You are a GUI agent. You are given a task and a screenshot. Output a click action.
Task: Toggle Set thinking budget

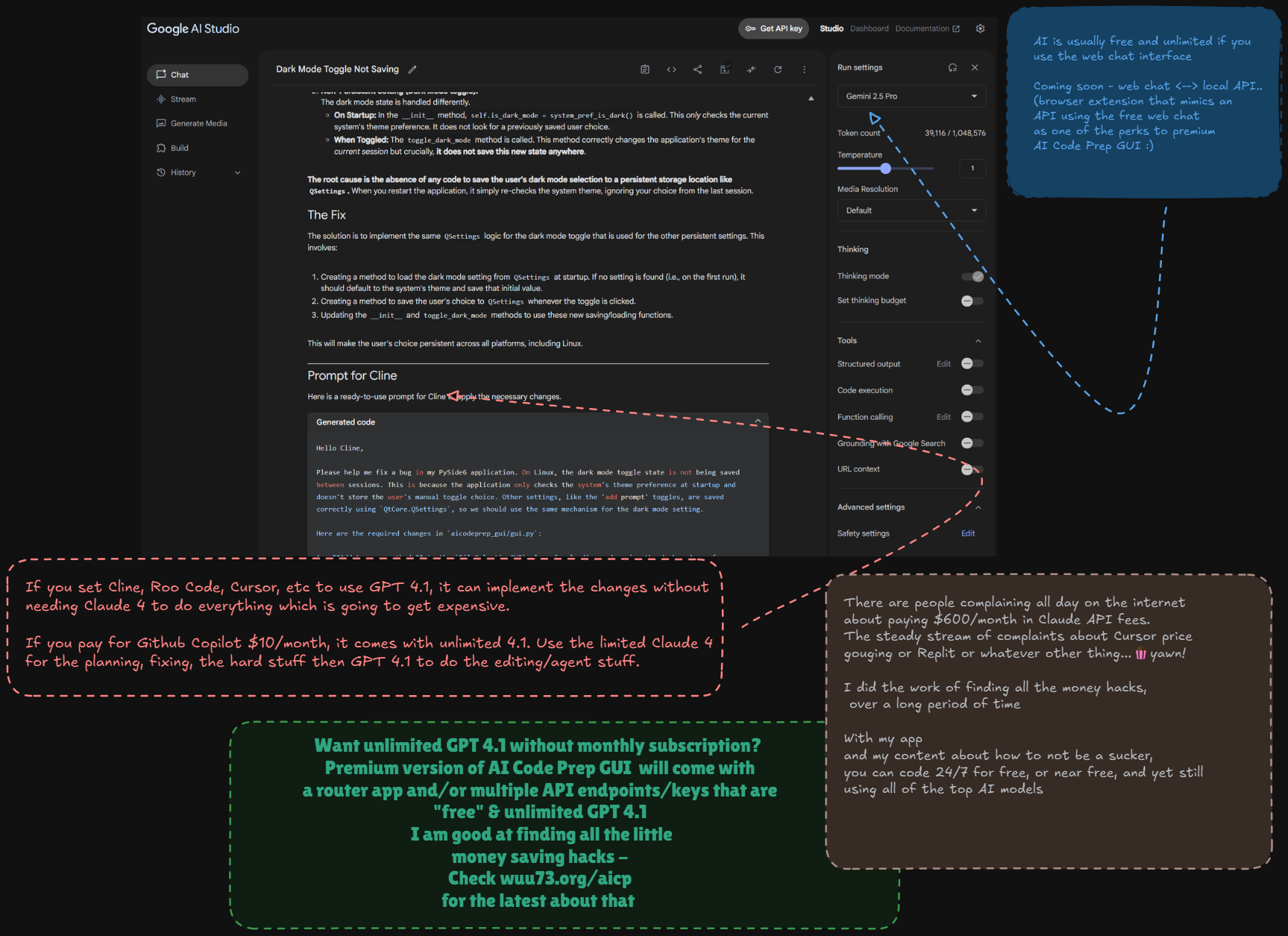pyautogui.click(x=972, y=301)
